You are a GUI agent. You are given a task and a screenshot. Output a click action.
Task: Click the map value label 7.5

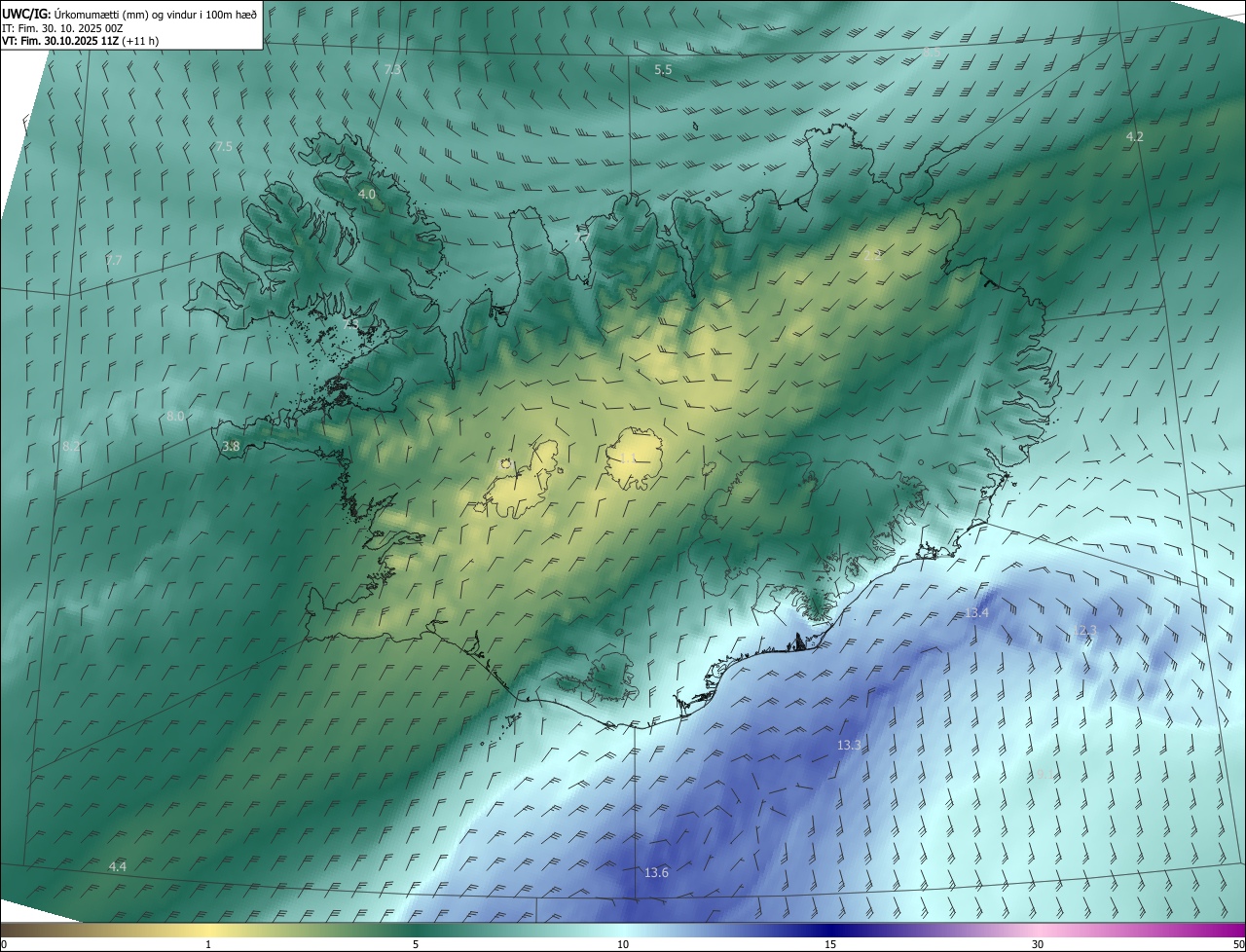(224, 147)
